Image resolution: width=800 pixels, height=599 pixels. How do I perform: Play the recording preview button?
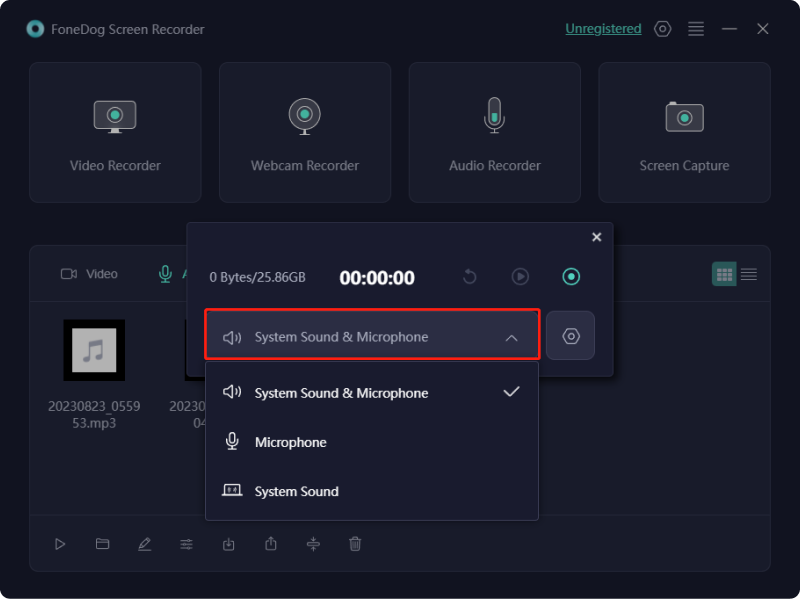coord(520,276)
